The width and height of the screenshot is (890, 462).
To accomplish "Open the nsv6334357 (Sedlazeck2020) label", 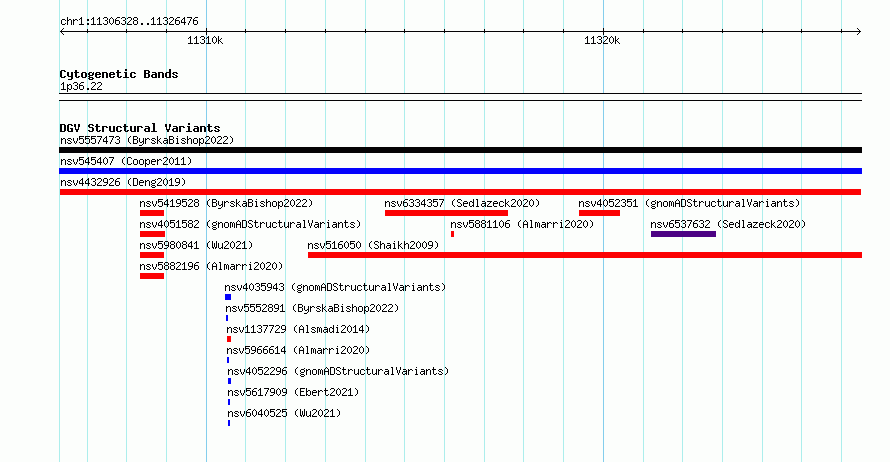I will (462, 203).
